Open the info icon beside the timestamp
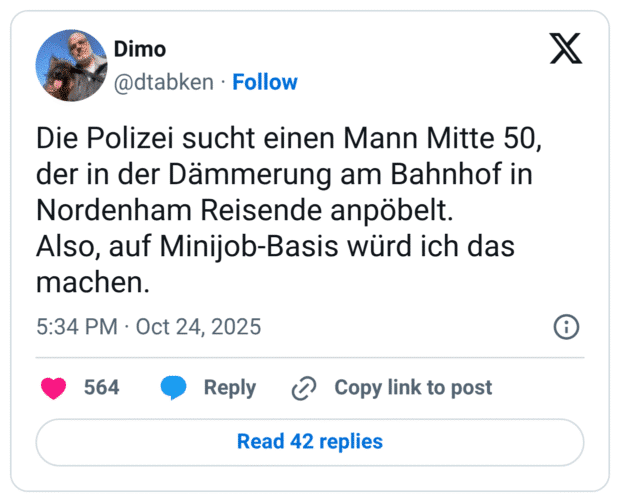The image size is (620, 502). [x=565, y=327]
